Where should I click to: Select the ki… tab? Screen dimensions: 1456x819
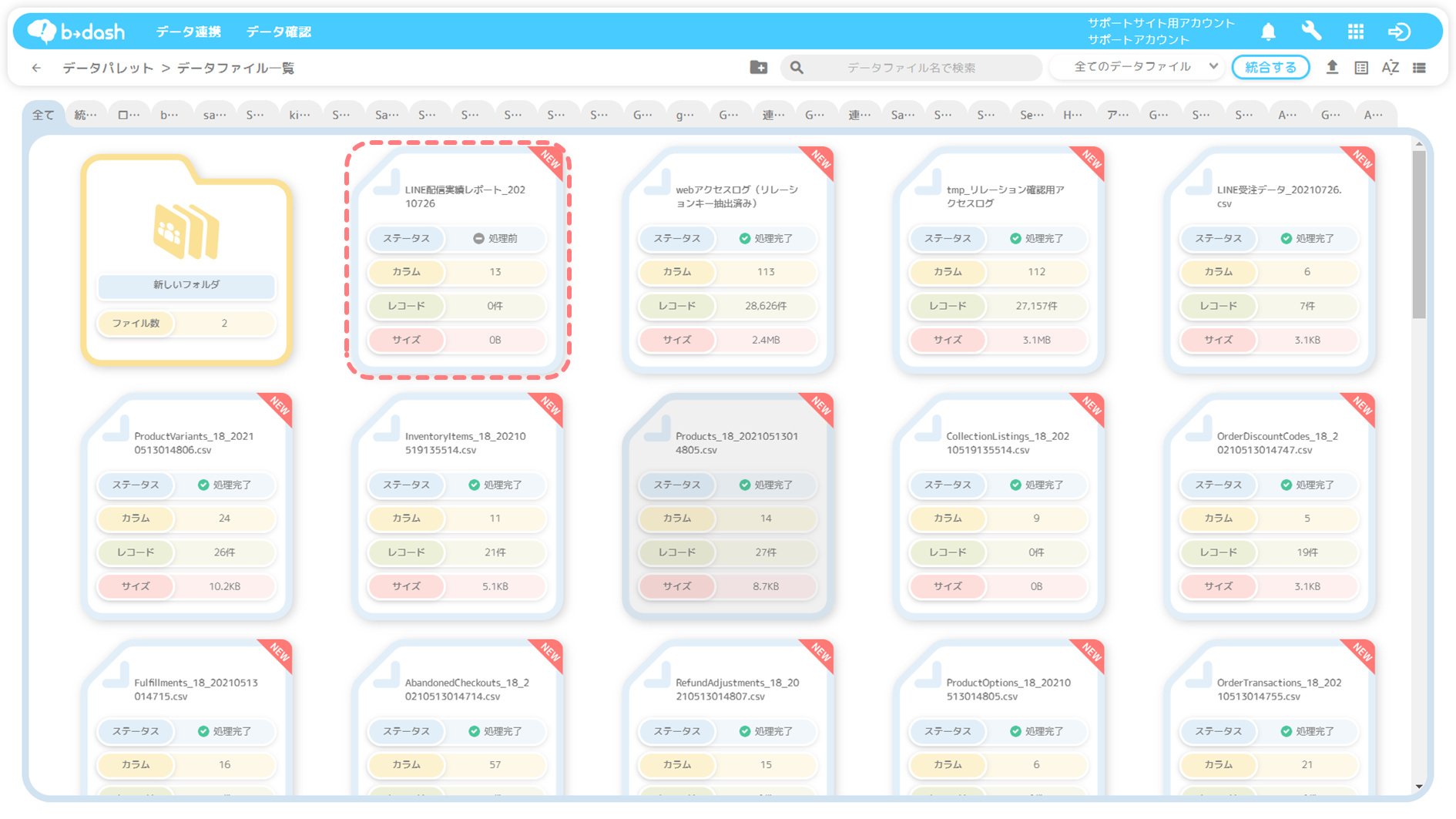[300, 115]
